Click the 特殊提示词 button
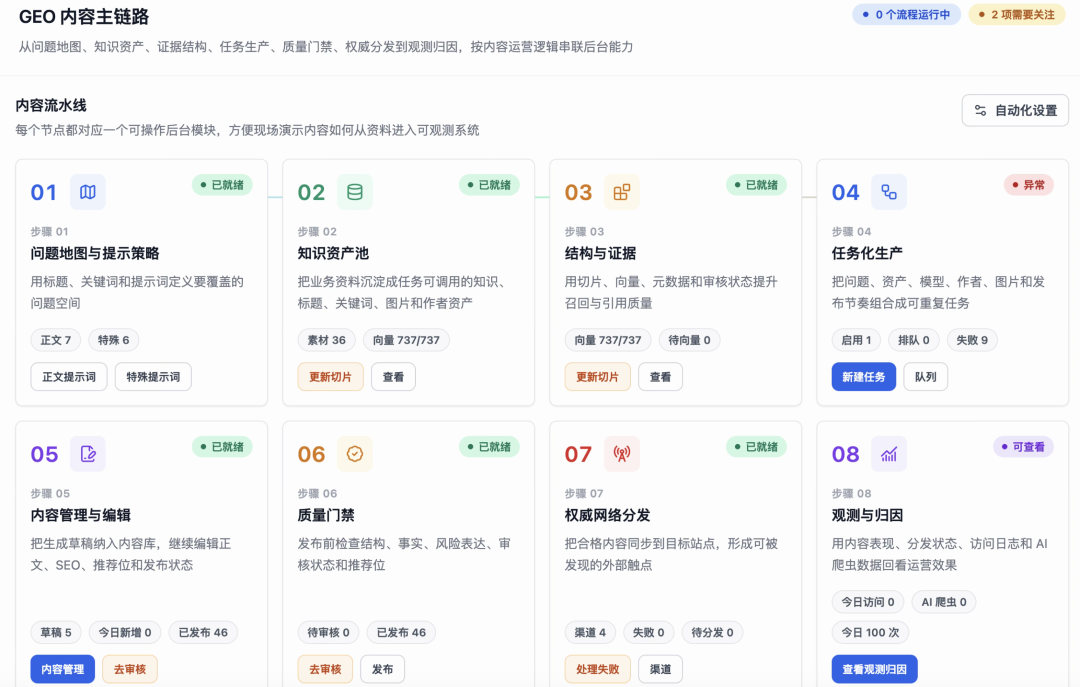The height and width of the screenshot is (687, 1080). point(153,377)
